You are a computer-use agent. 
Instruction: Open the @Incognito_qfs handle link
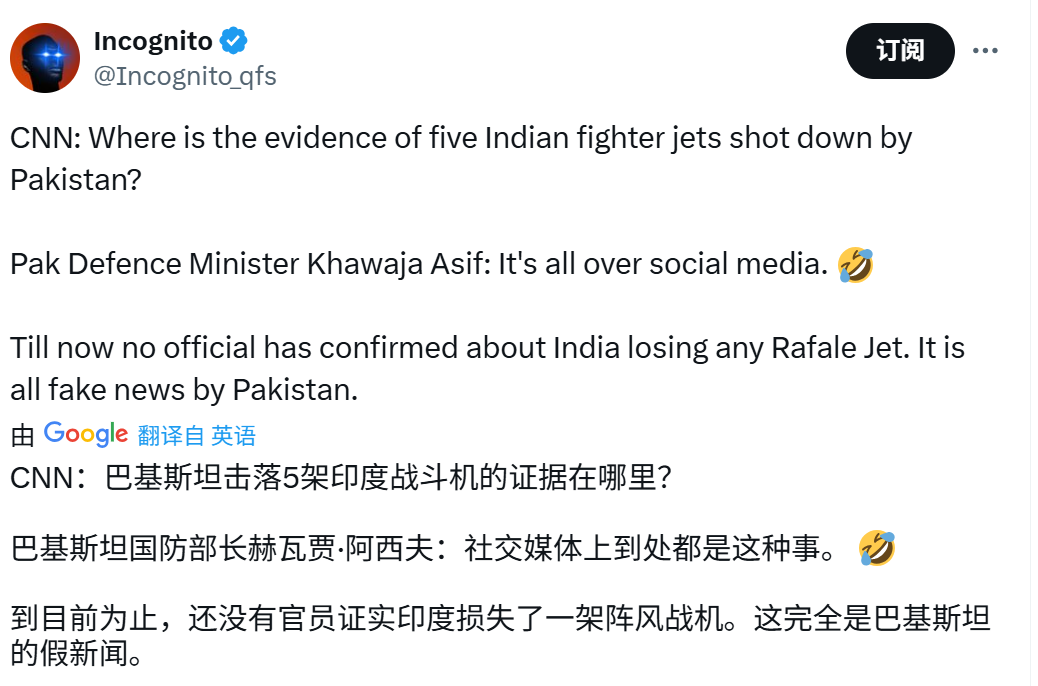tap(184, 76)
